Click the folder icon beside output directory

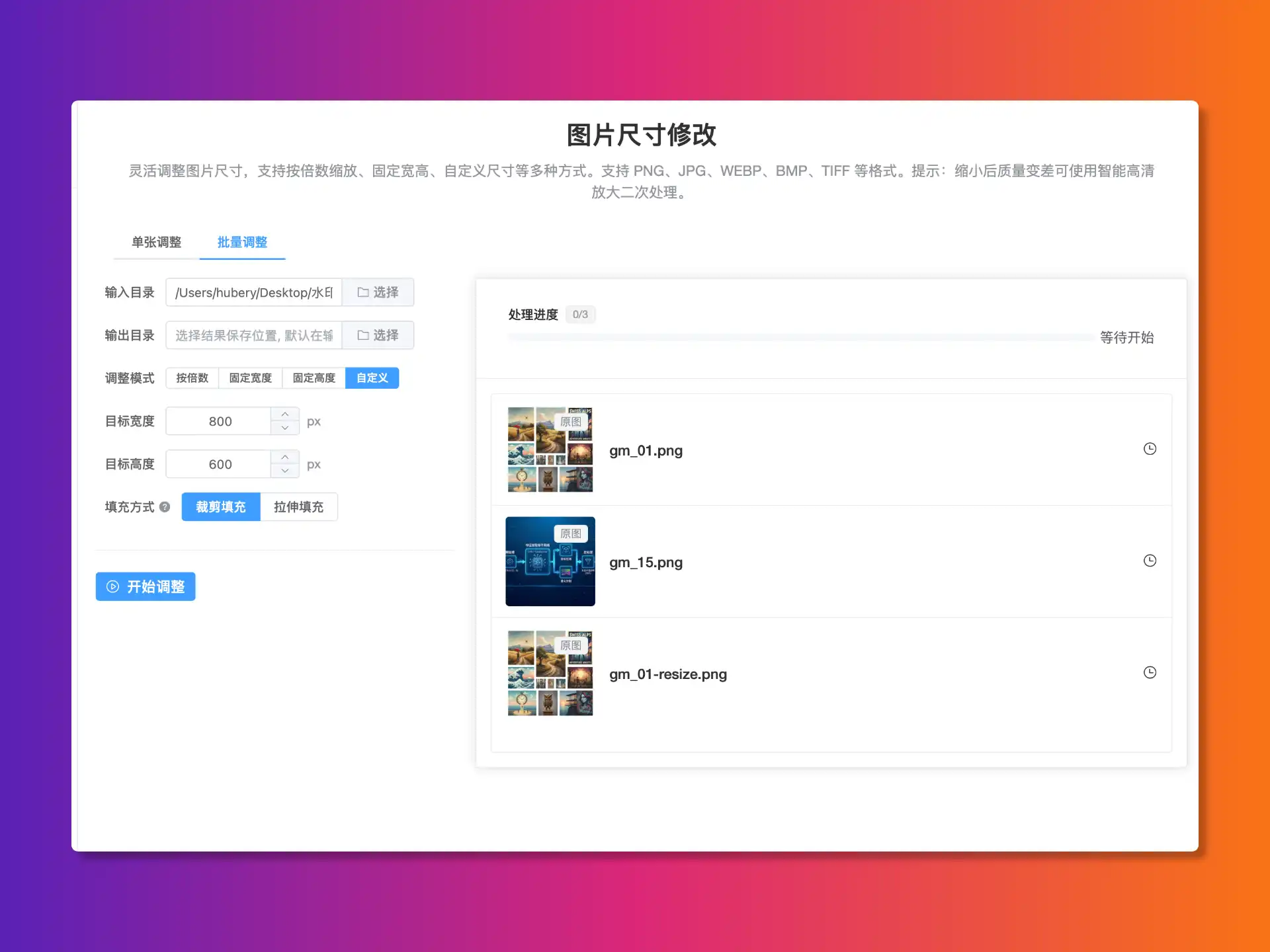click(361, 335)
